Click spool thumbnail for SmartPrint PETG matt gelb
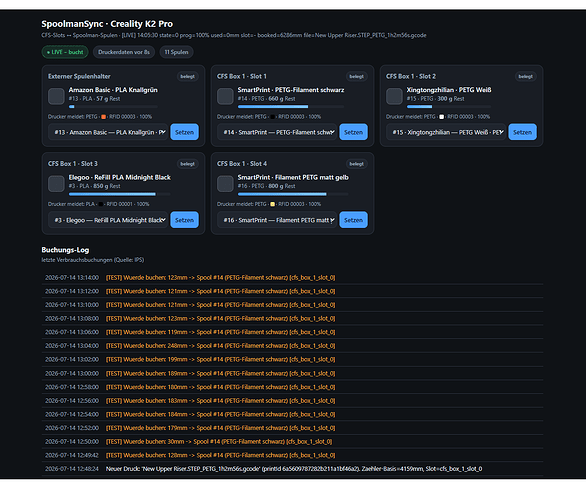Image resolution: width=586 pixels, height=500 pixels. [x=225, y=183]
